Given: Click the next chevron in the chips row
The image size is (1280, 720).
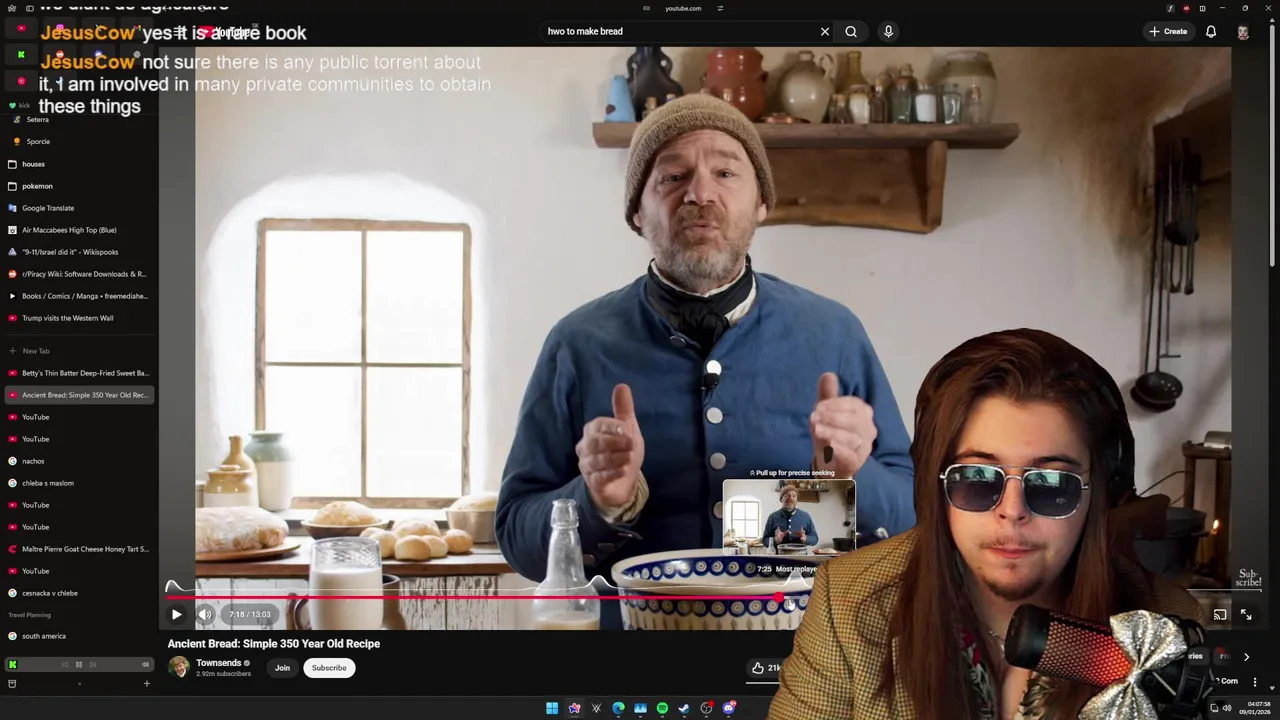Looking at the screenshot, I should point(1246,657).
